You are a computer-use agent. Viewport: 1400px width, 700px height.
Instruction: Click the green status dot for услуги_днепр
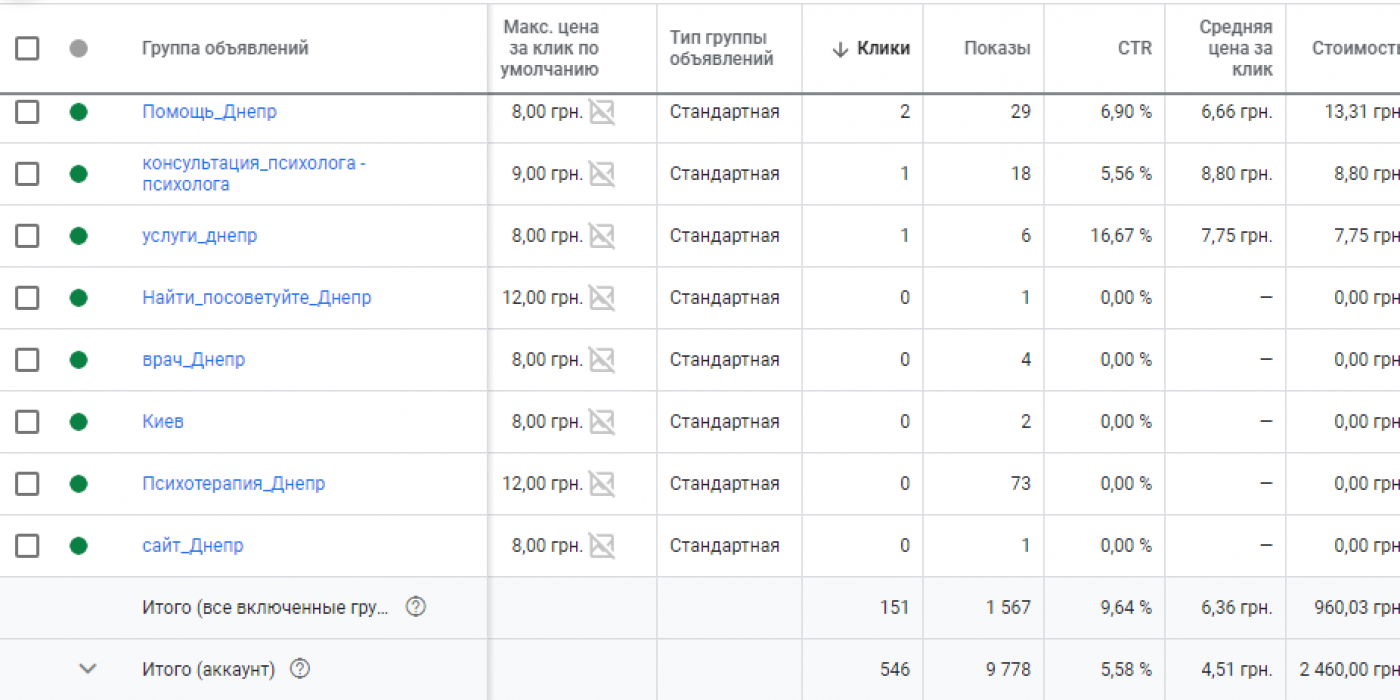click(79, 236)
